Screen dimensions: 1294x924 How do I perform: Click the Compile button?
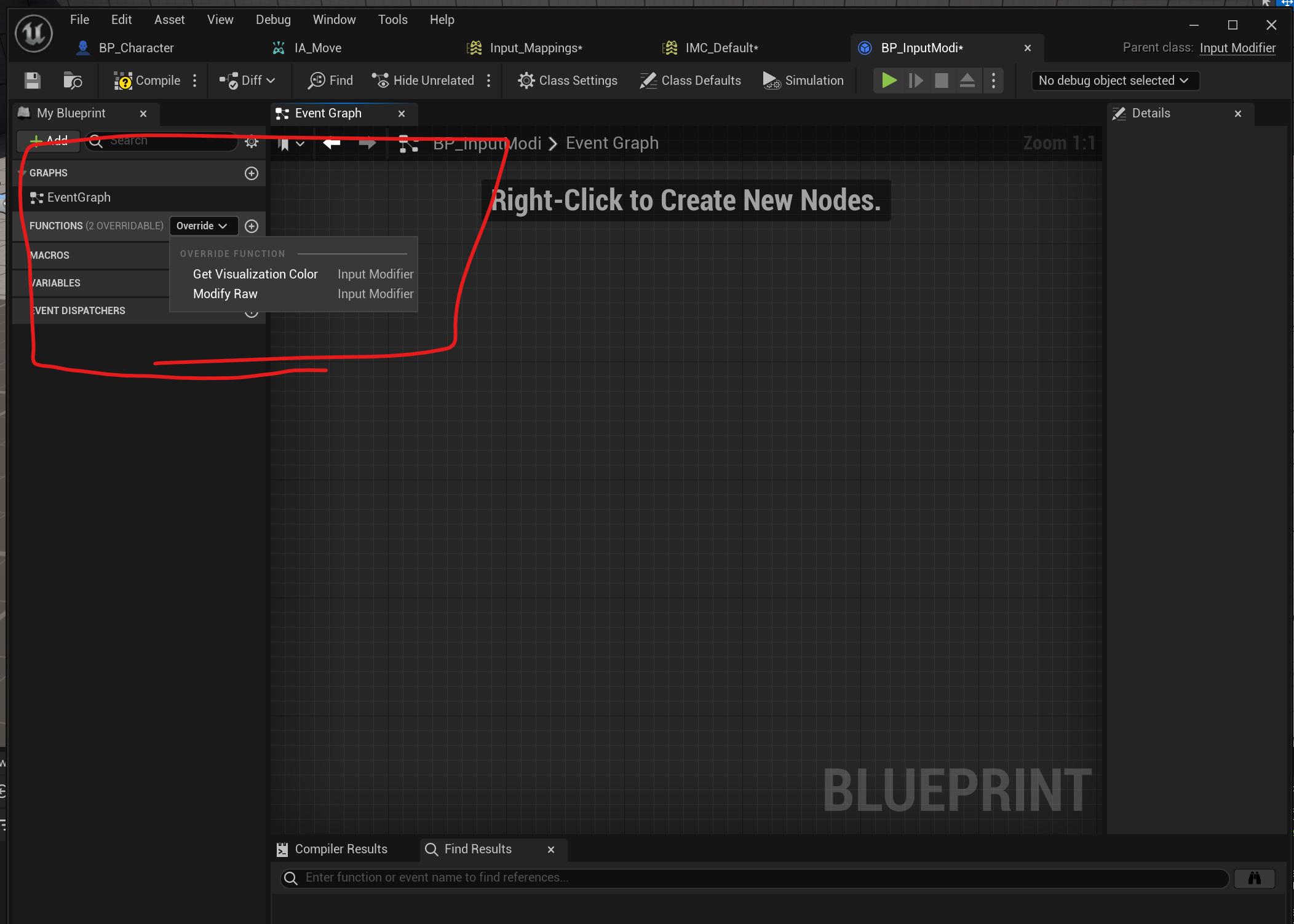[147, 81]
